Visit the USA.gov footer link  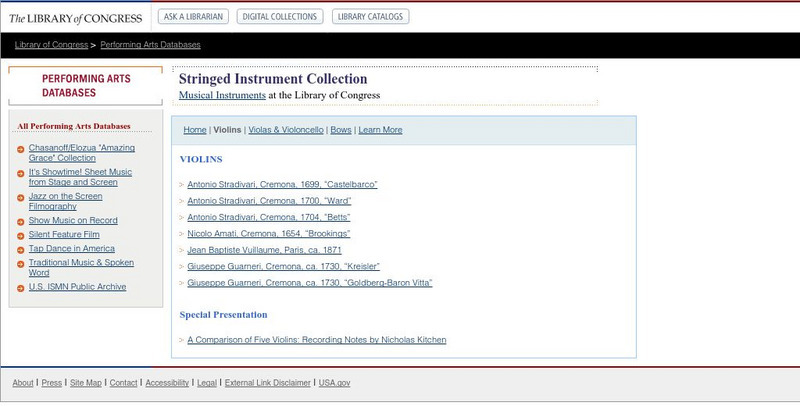[334, 383]
